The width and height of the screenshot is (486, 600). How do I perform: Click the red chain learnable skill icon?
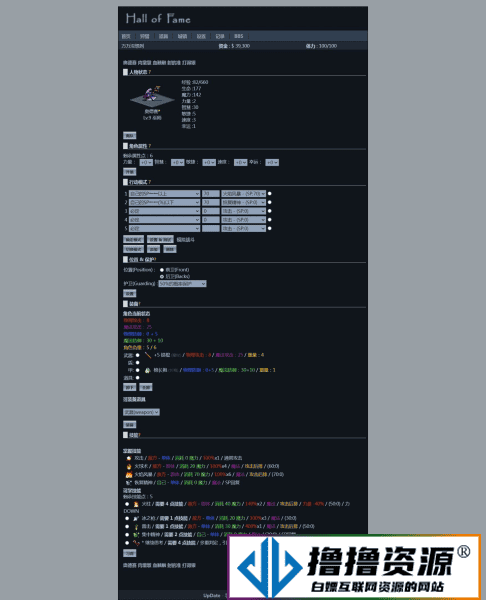[x=136, y=543]
